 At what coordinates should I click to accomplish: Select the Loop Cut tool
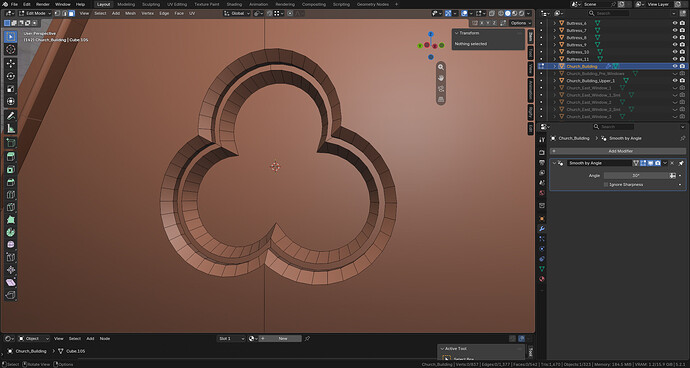[x=11, y=195]
